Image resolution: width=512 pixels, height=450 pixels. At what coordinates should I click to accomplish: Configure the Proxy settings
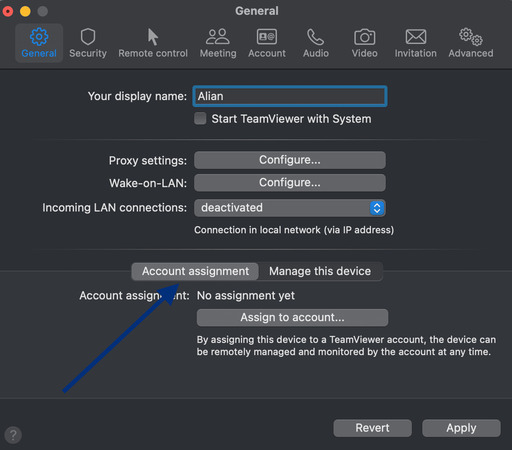pos(290,160)
